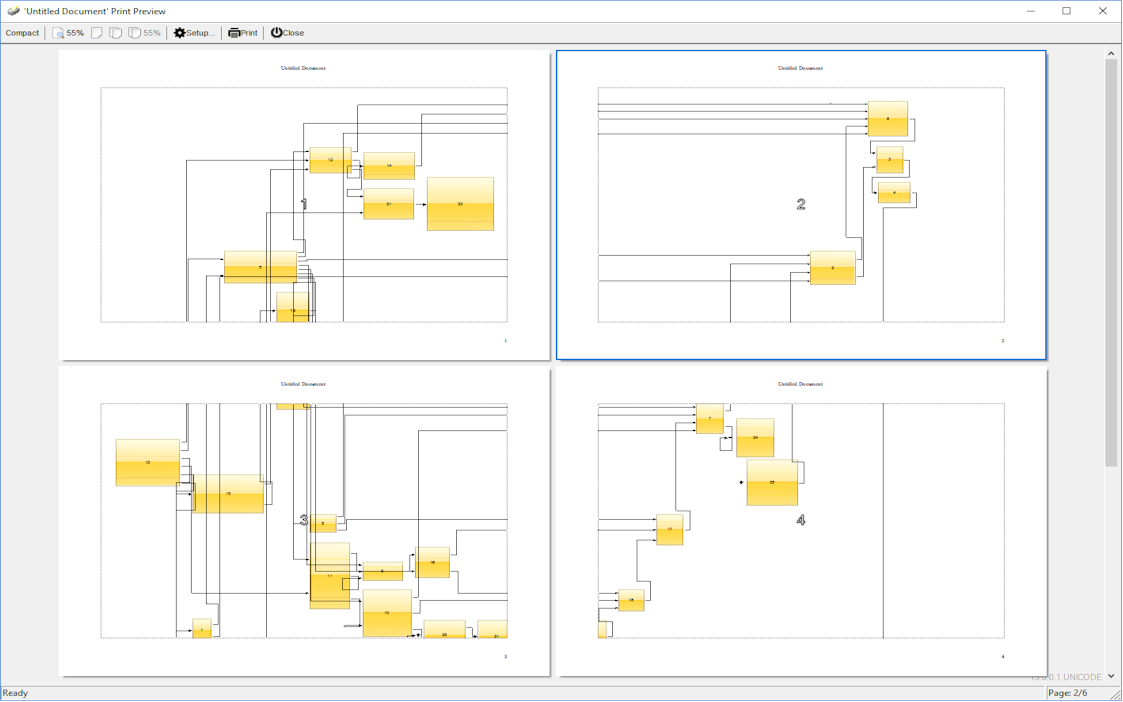
Task: Switch to two-page view icon
Action: (116, 33)
